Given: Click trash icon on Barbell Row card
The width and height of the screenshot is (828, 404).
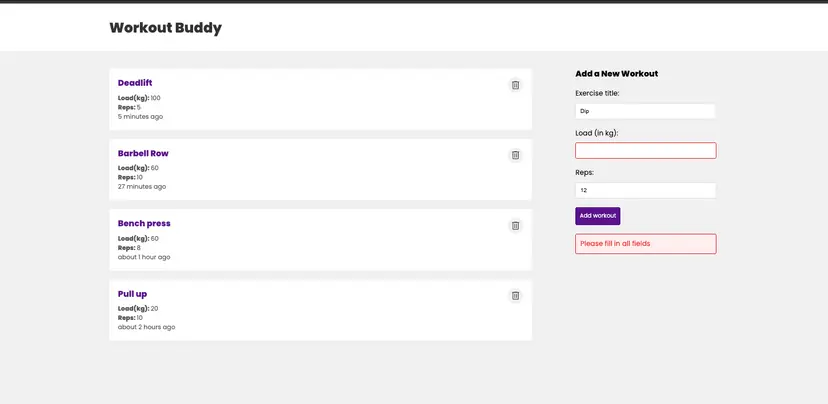Looking at the screenshot, I should click(x=515, y=155).
